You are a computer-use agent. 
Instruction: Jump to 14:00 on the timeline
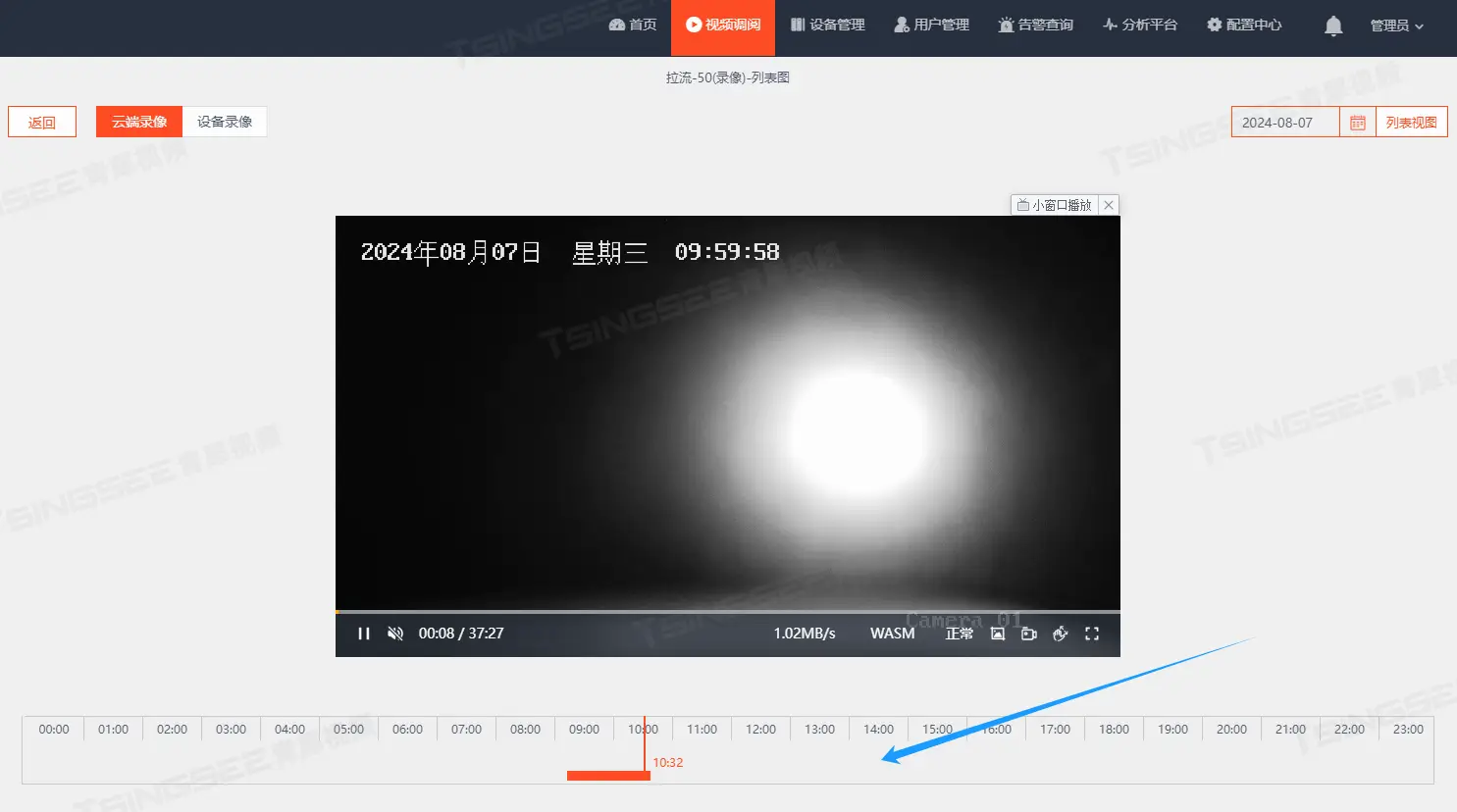[878, 730]
